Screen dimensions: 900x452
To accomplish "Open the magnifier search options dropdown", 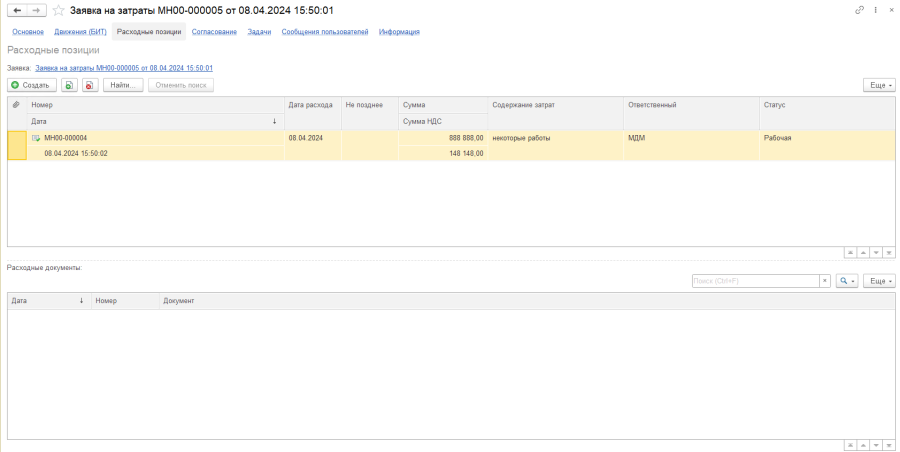I will click(x=847, y=282).
